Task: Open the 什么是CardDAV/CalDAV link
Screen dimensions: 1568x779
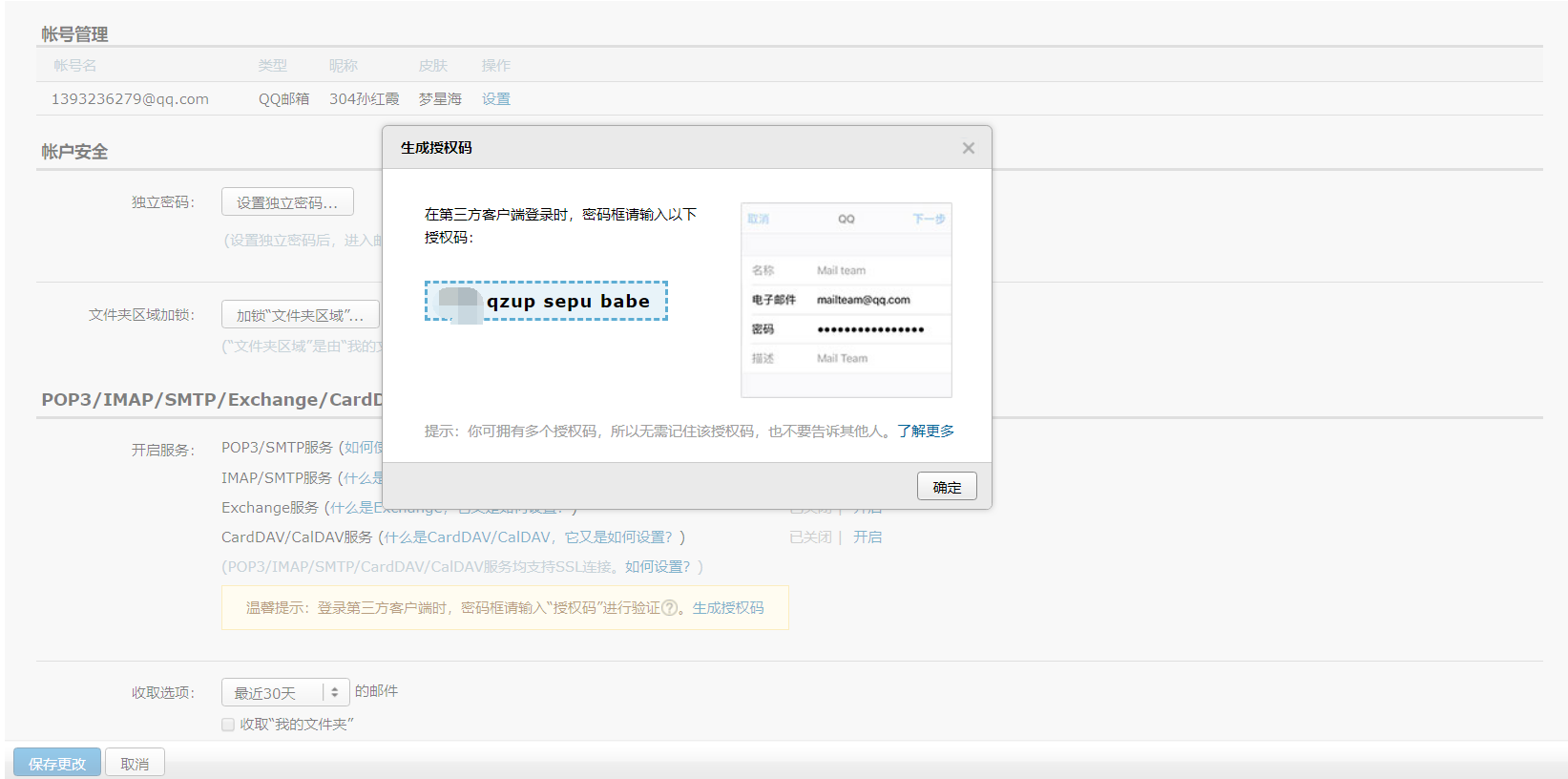Action: tap(533, 537)
